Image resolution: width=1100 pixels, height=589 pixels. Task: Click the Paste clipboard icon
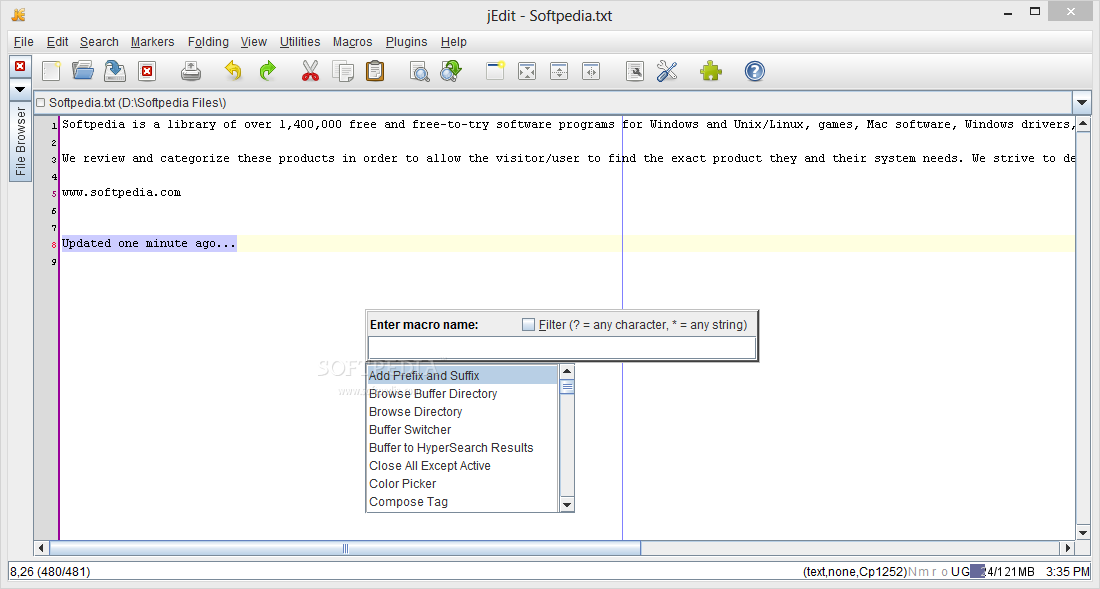(x=375, y=71)
